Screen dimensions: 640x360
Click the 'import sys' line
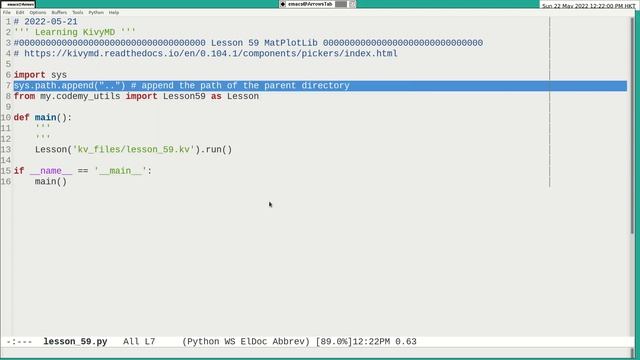[40, 75]
